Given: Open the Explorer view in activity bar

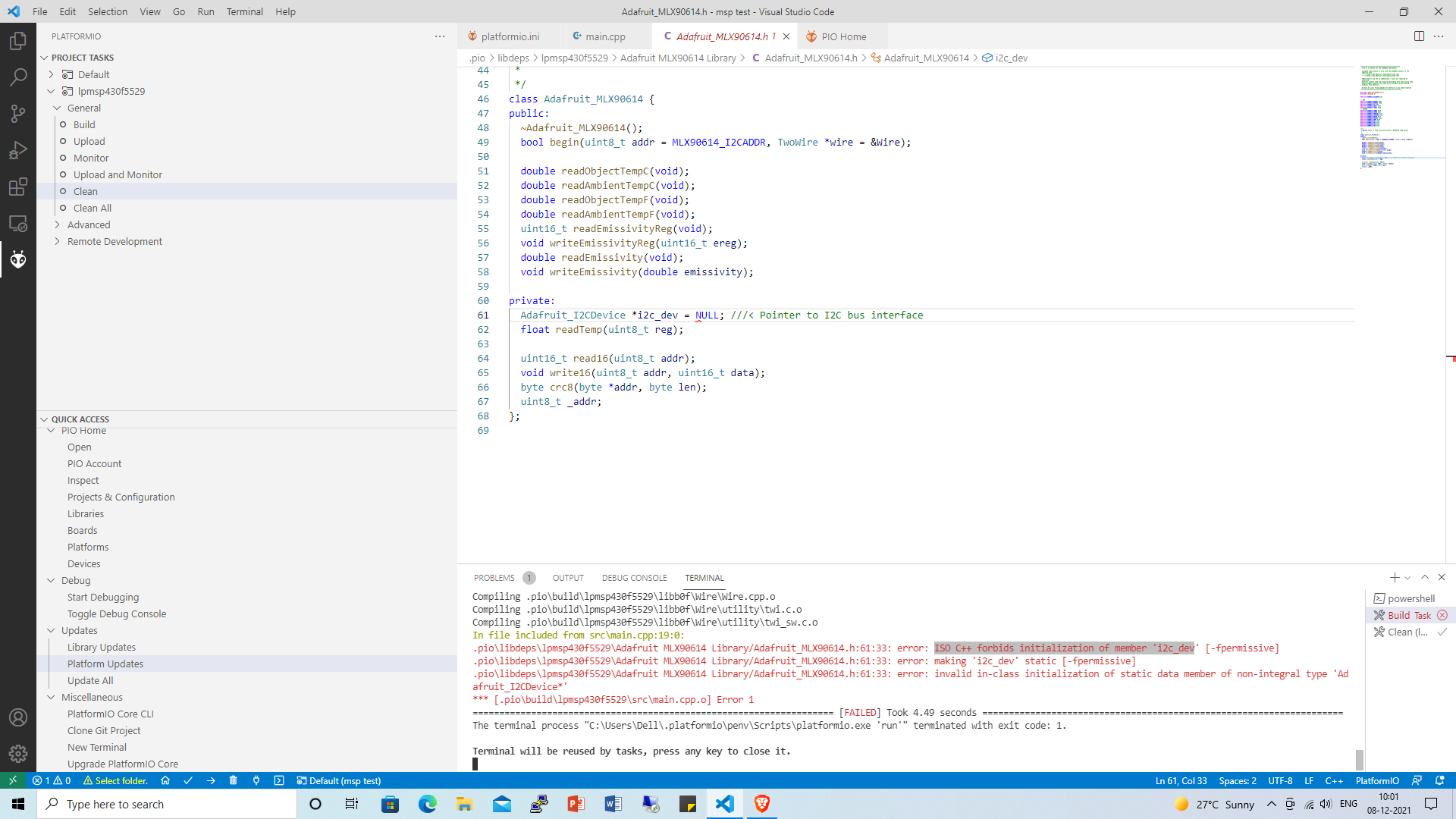Looking at the screenshot, I should tap(18, 41).
